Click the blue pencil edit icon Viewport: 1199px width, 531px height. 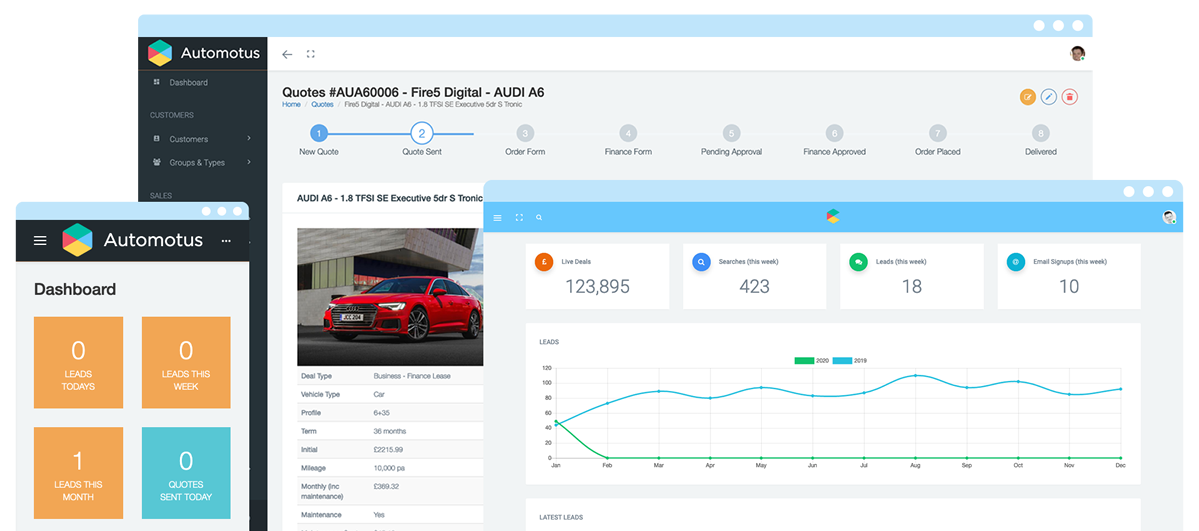click(x=1048, y=97)
